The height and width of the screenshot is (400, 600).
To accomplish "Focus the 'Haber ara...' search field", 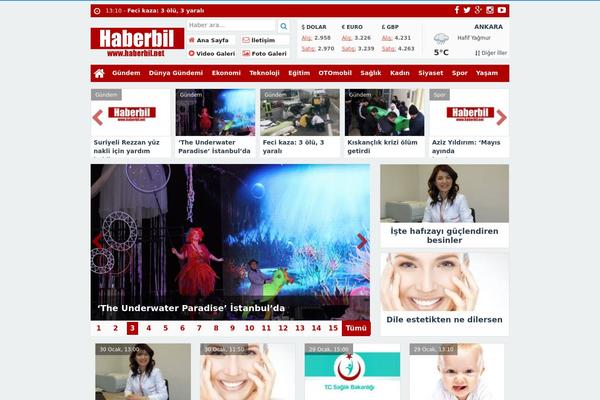I will pyautogui.click(x=231, y=25).
